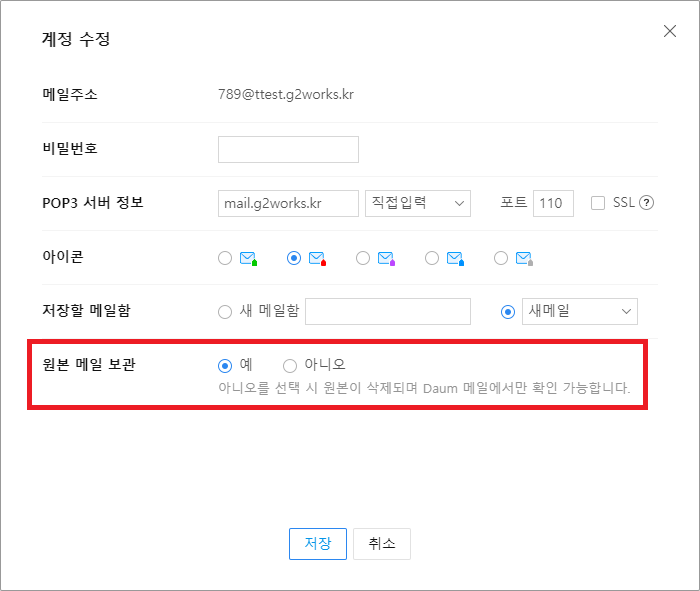Click the 789@ttest.g2works.kr address text
The image size is (700, 591).
click(x=286, y=95)
